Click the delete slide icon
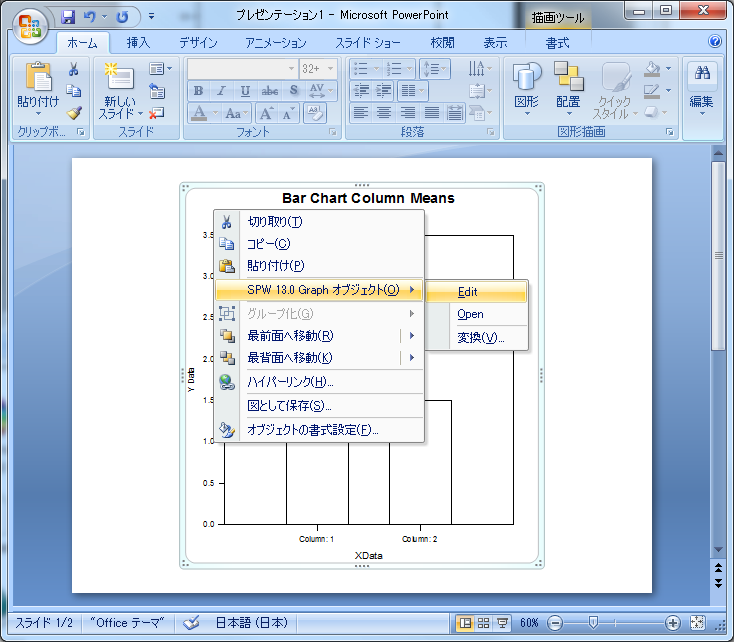 pos(157,113)
